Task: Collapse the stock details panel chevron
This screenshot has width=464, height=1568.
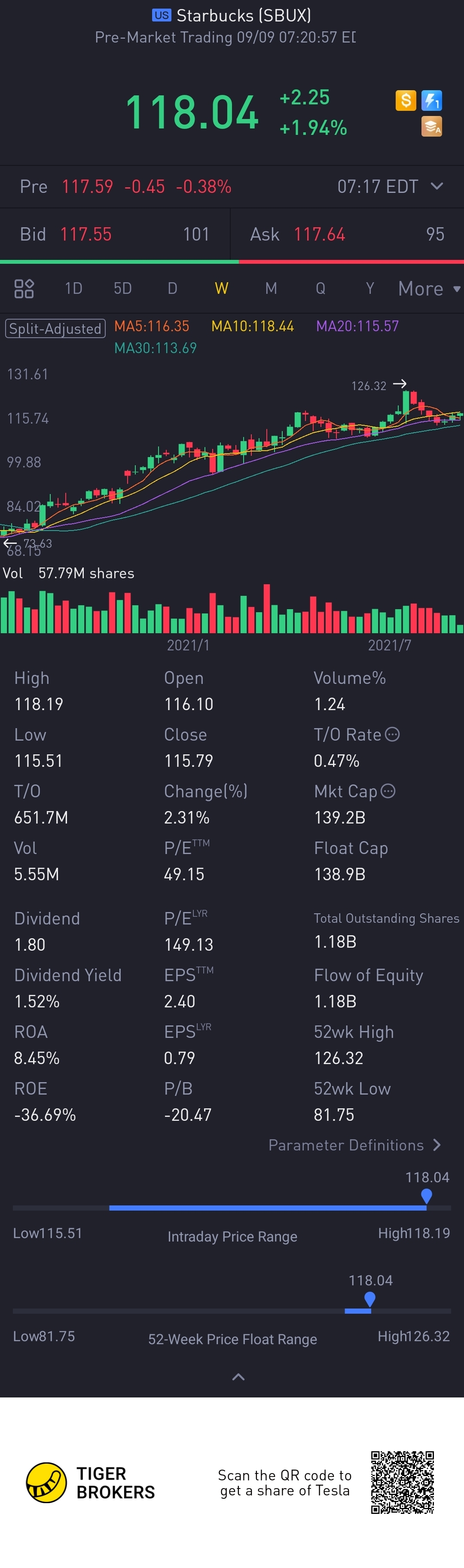Action: [239, 1377]
